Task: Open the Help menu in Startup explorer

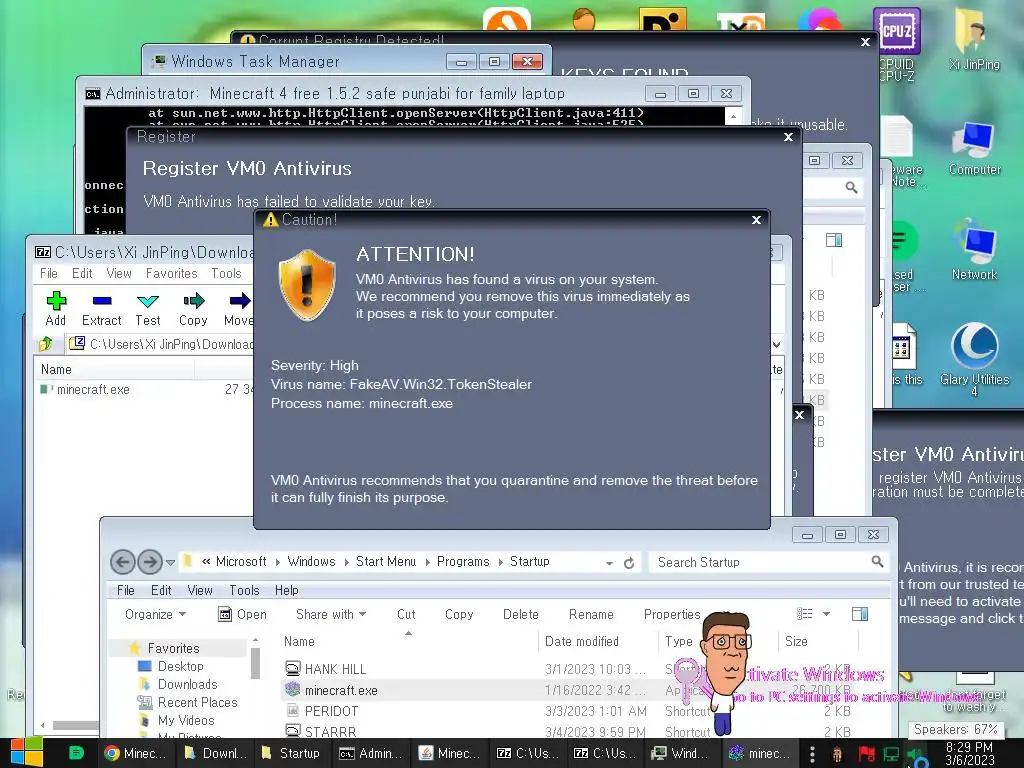Action: pyautogui.click(x=287, y=590)
